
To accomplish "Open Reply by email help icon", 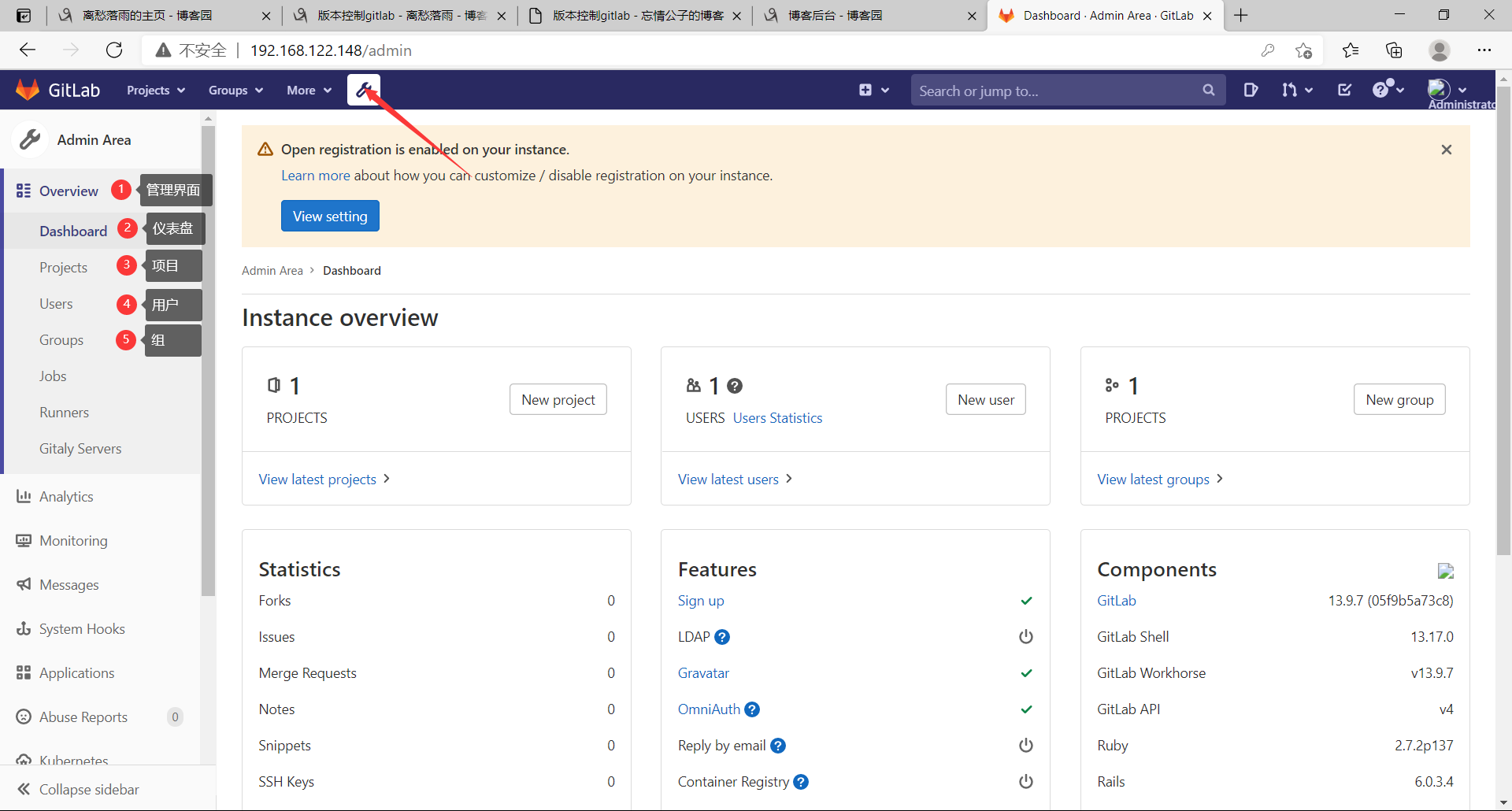I will tap(778, 746).
